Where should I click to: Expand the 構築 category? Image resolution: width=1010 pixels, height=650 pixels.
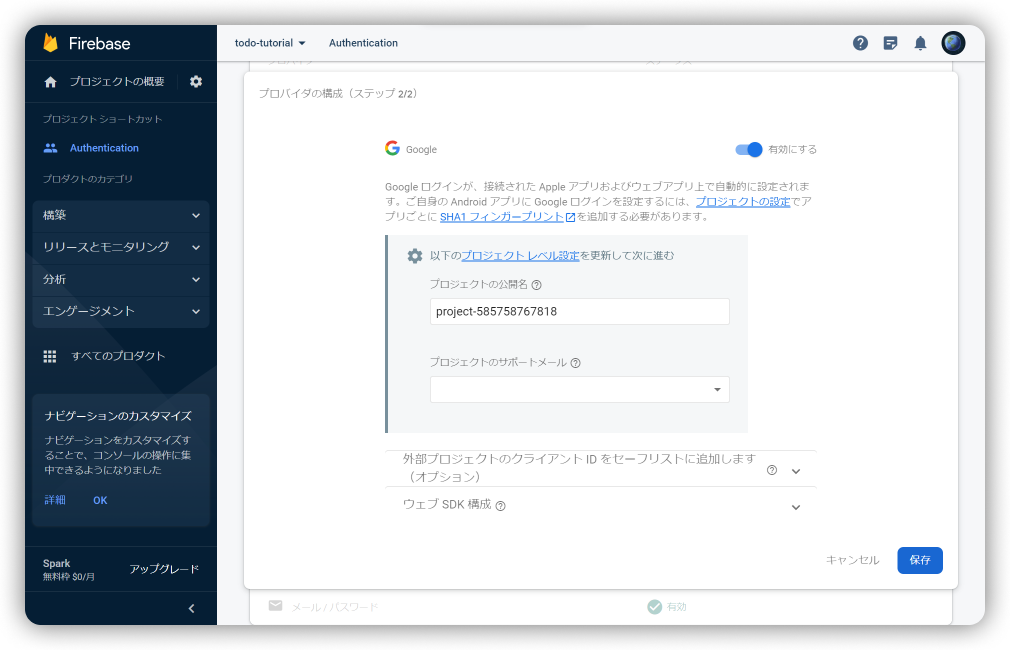121,215
